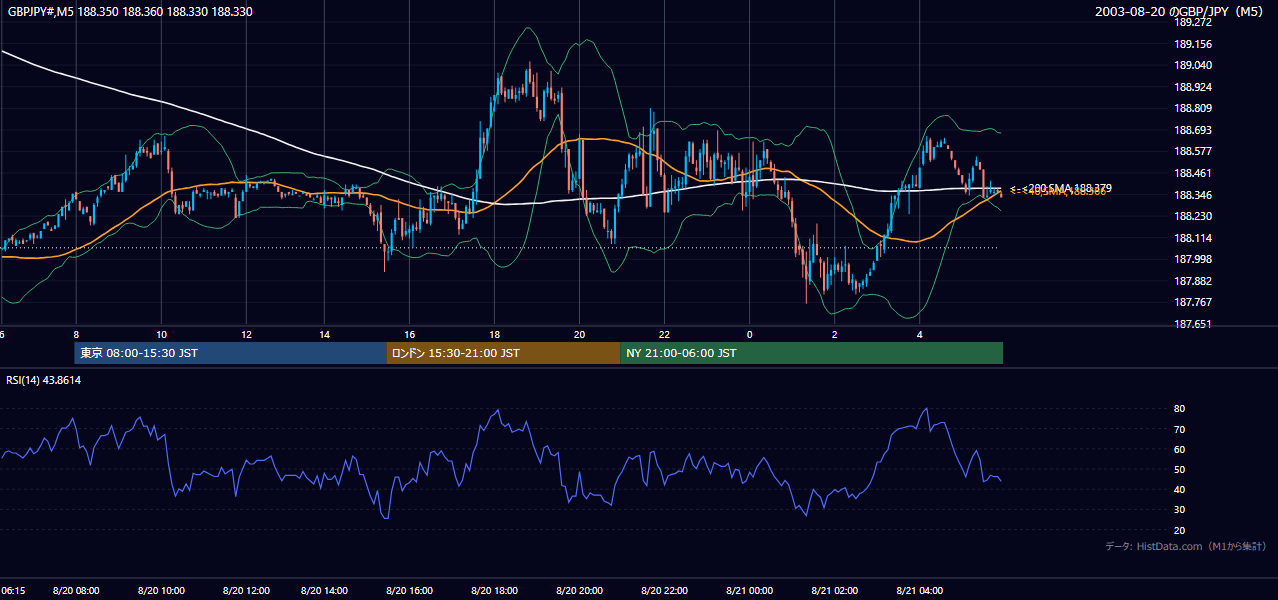Viewport: 1278px width, 600px height.
Task: Click the 189.040 price axis label
Action: click(1194, 65)
